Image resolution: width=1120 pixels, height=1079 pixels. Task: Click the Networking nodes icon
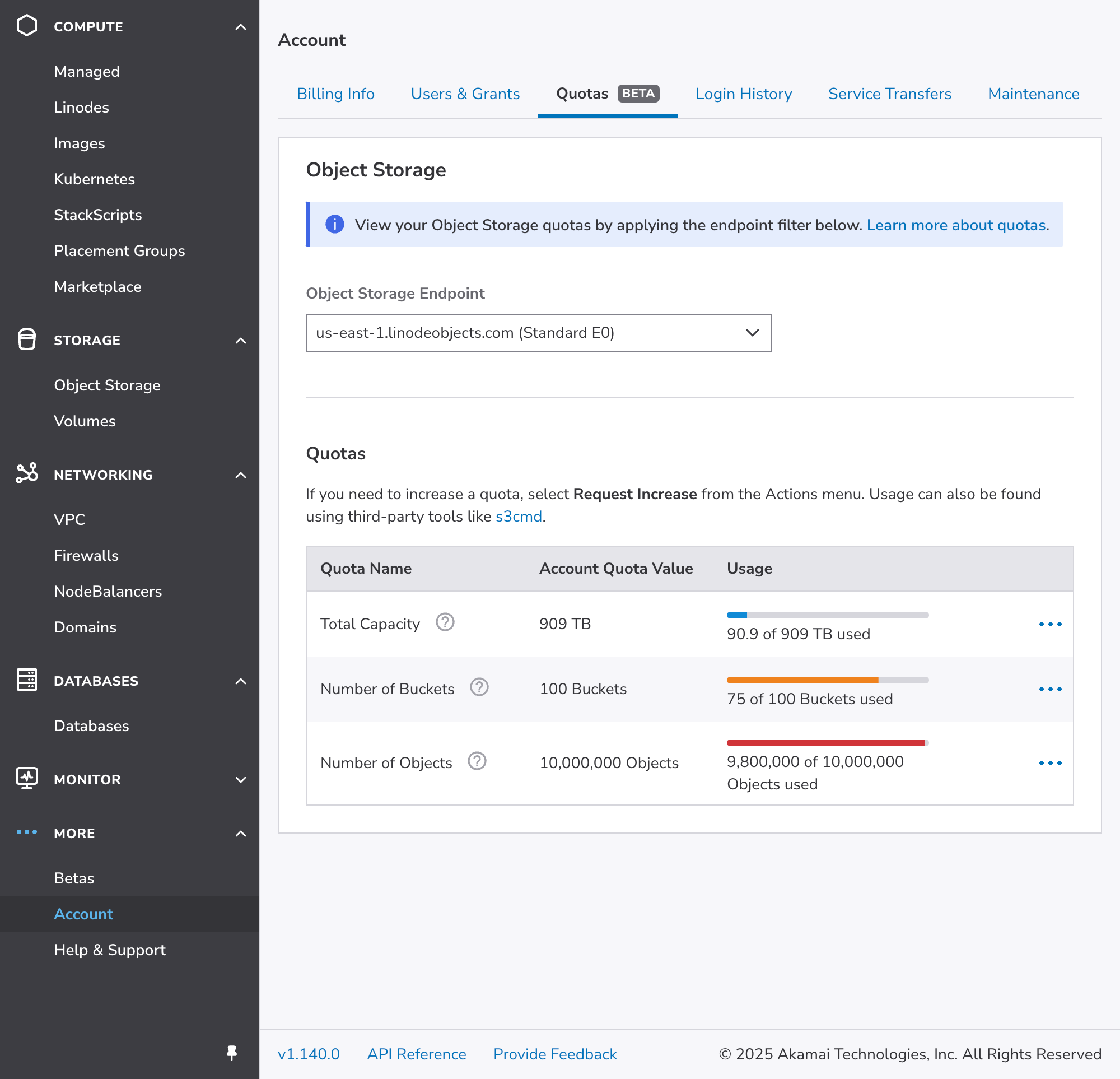[27, 473]
